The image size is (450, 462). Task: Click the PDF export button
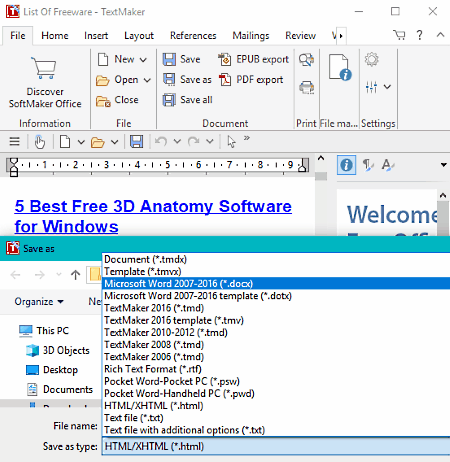[x=251, y=80]
